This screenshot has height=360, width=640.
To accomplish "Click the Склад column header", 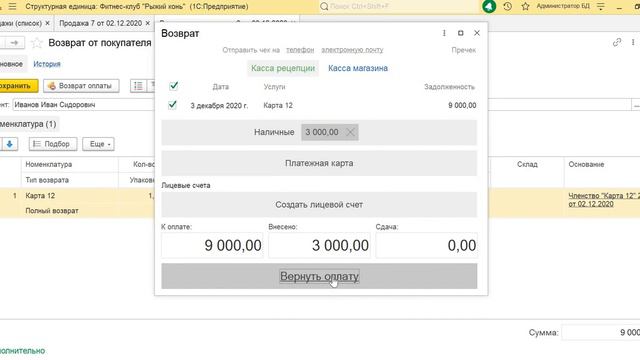I will pos(527,164).
